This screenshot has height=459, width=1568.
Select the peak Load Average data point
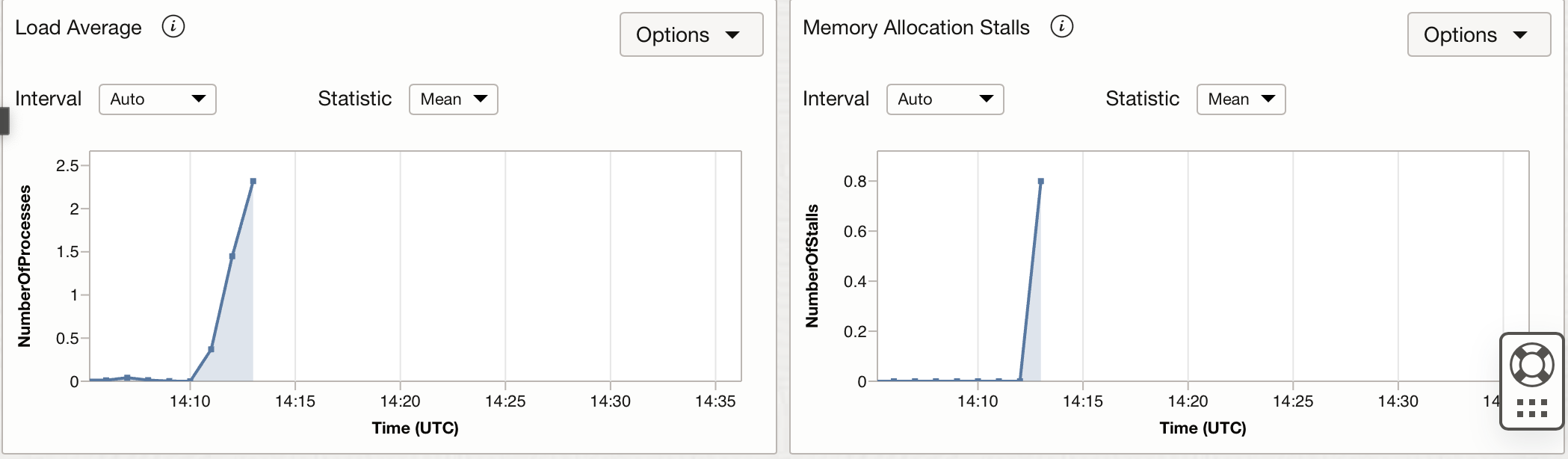[253, 181]
